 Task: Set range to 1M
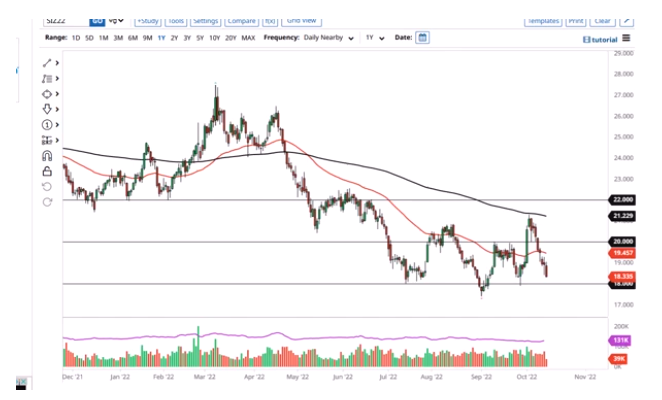(x=103, y=38)
